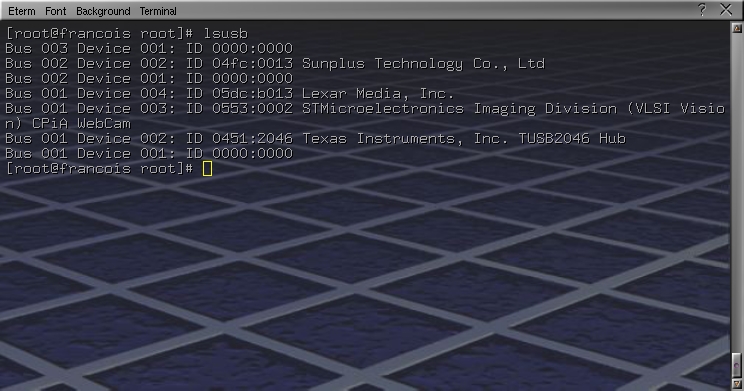Click the Lexar Media, Inc. line
Viewport: 744px width, 391px height.
pyautogui.click(x=230, y=93)
